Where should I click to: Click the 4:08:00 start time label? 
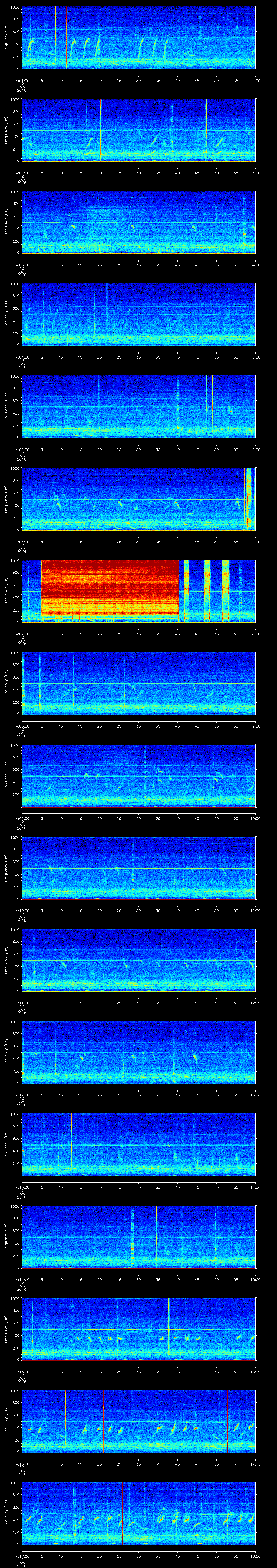[x=22, y=726]
